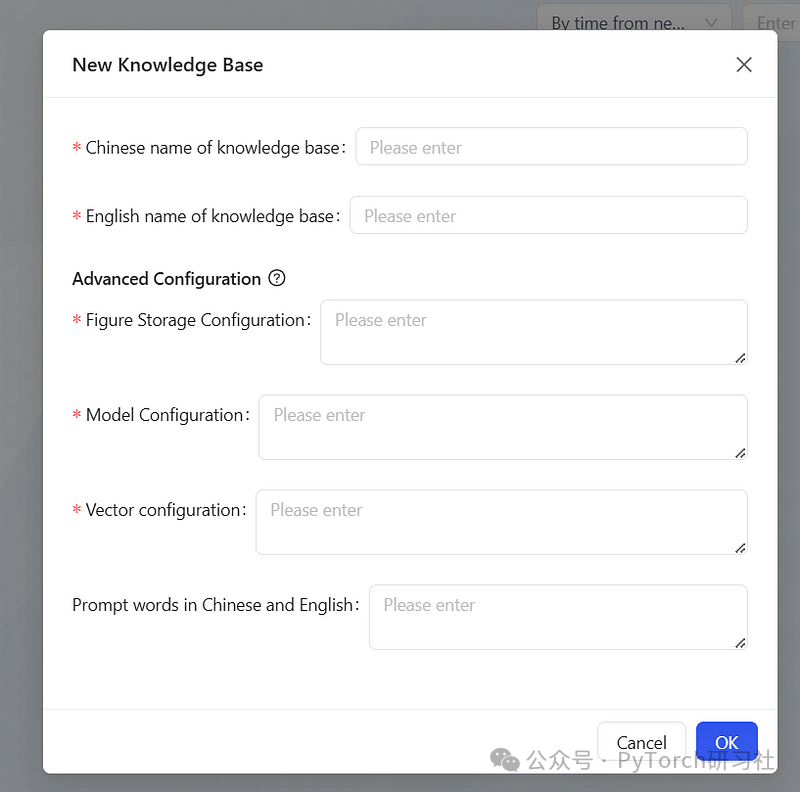The height and width of the screenshot is (792, 800).
Task: Click the 'Vector configuration' field label
Action: pos(162,510)
